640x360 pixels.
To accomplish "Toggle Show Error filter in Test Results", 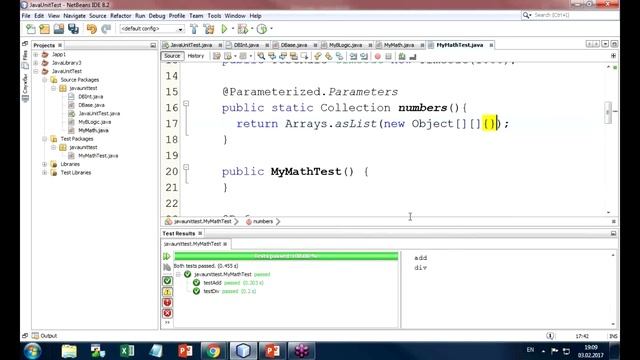I will point(167,313).
